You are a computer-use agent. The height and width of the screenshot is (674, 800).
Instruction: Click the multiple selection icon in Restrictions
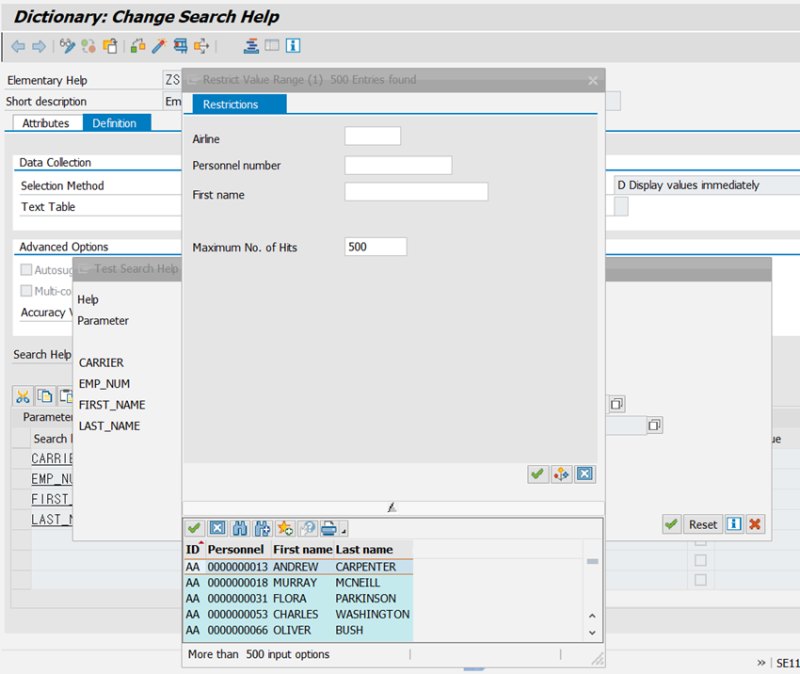561,474
